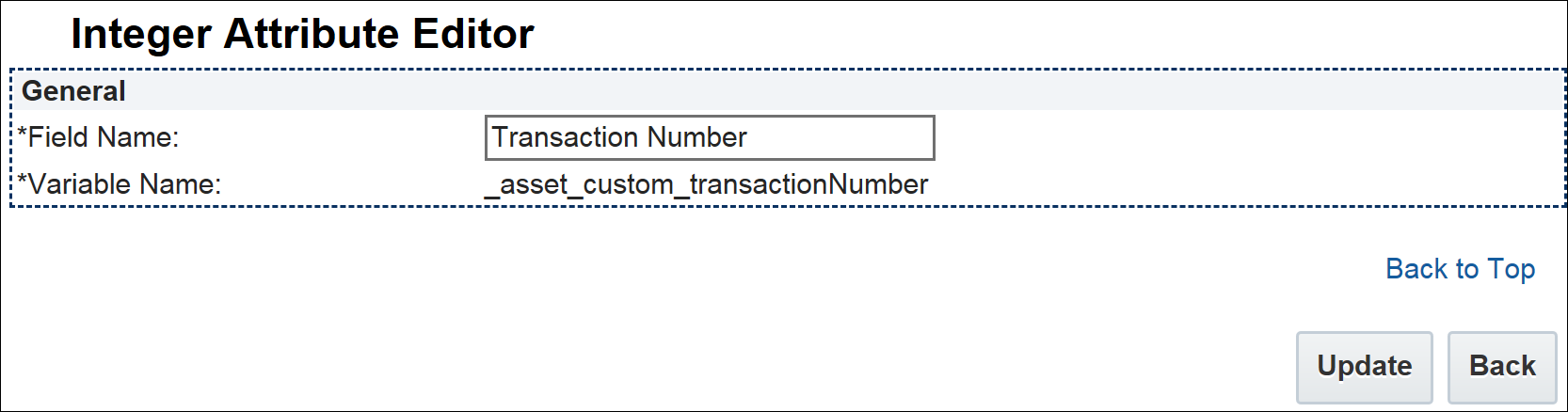Click the transactionNumber portion of the variable name value
The image size is (1568, 412).
tap(808, 184)
